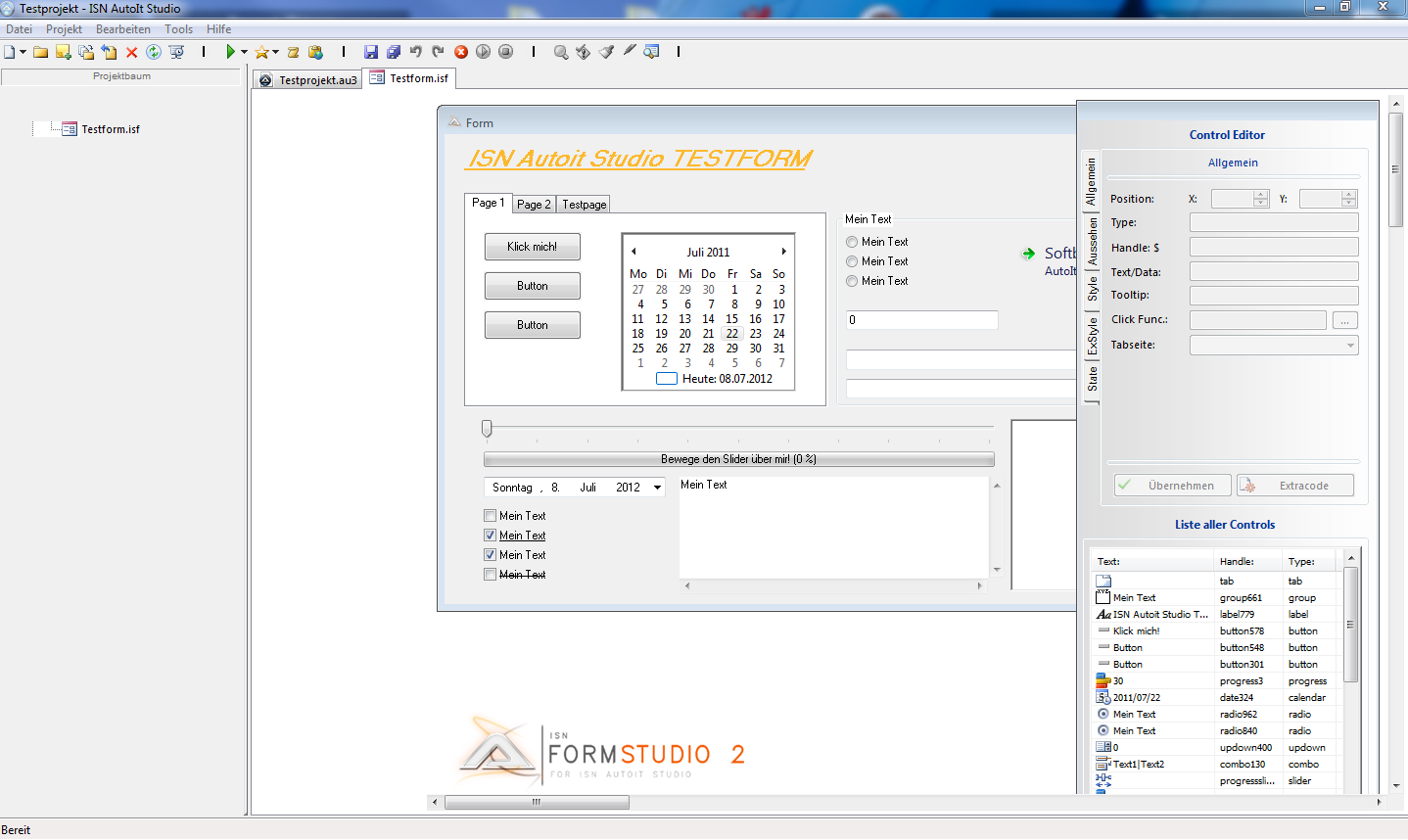Click the yellow star favorites icon
1408x840 pixels.
coord(261,52)
